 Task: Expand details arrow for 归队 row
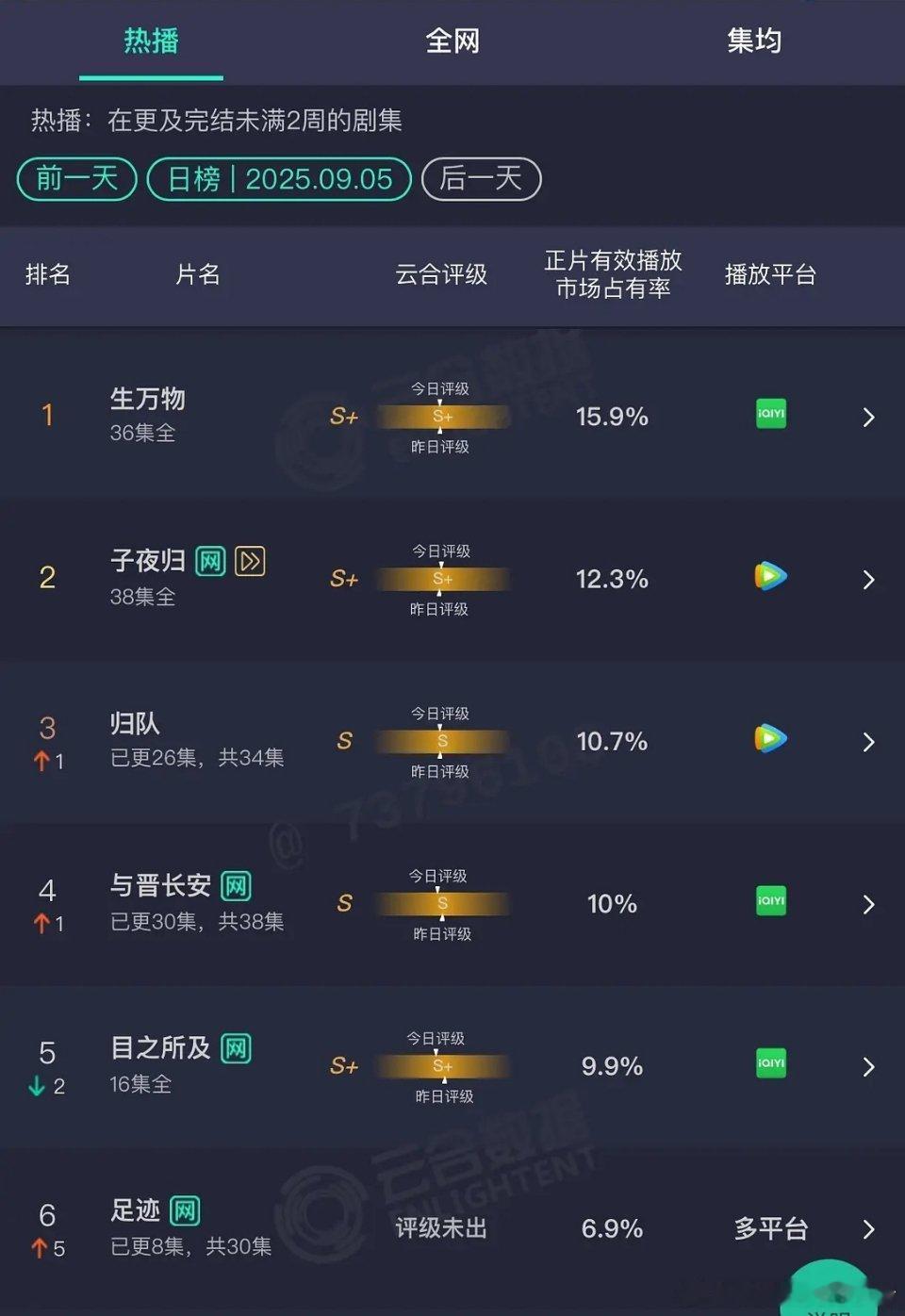[x=869, y=742]
